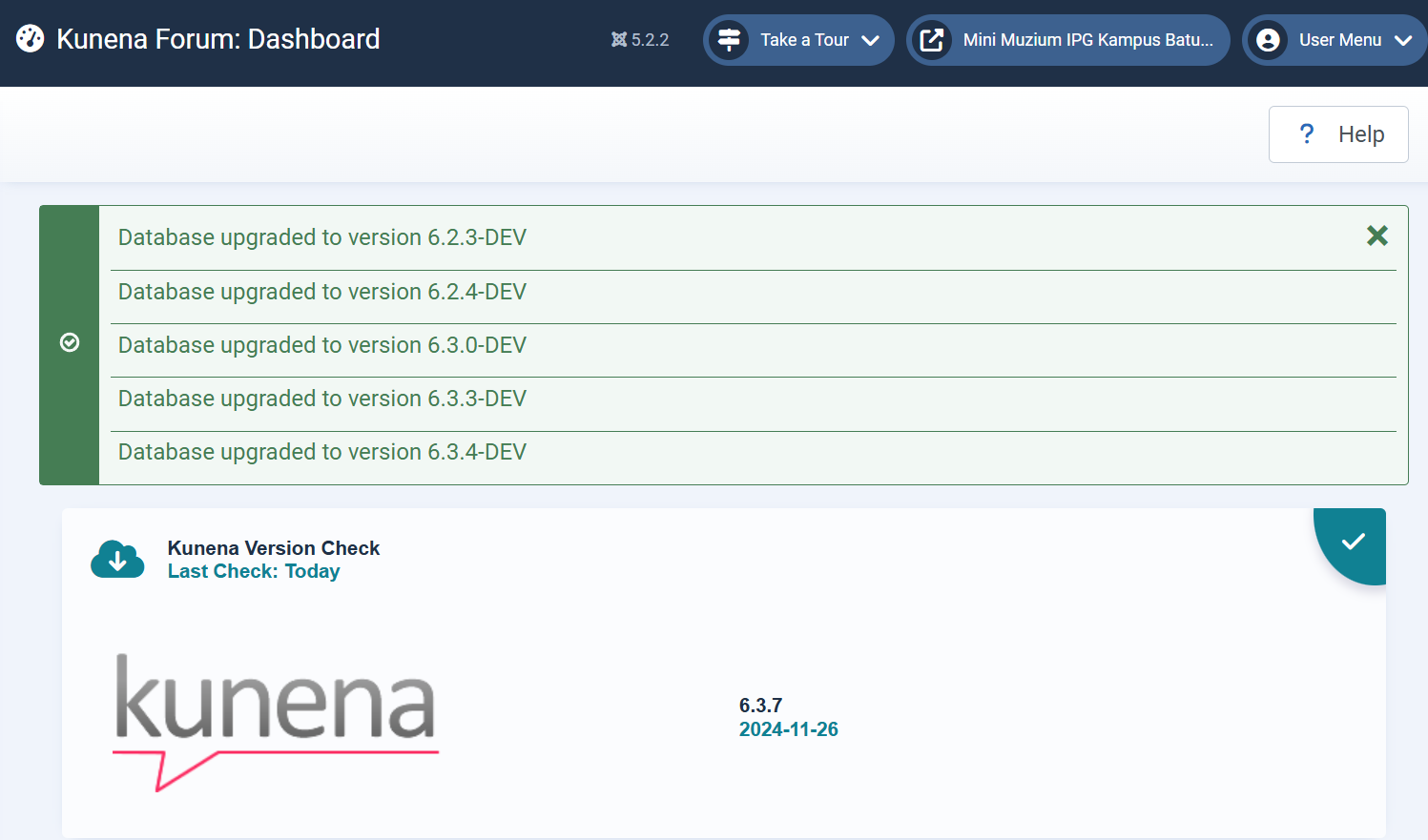Click the Last Check: Today text

tap(254, 571)
